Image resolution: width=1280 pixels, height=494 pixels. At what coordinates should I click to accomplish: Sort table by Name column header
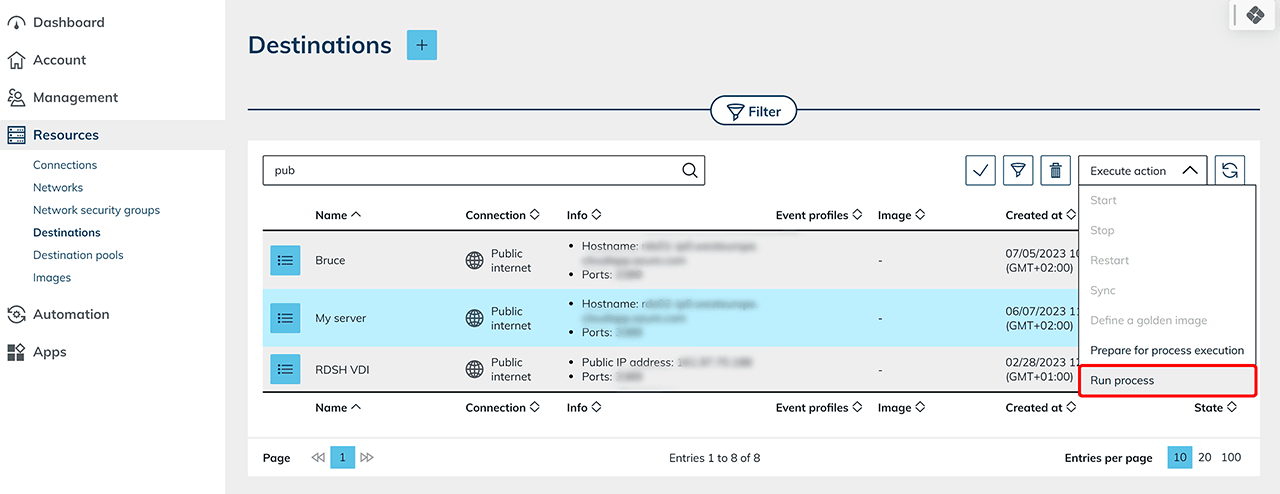pos(337,215)
